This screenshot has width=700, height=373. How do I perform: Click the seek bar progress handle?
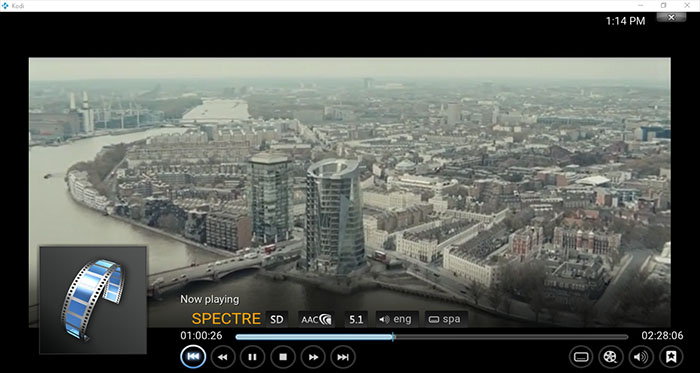pos(393,336)
